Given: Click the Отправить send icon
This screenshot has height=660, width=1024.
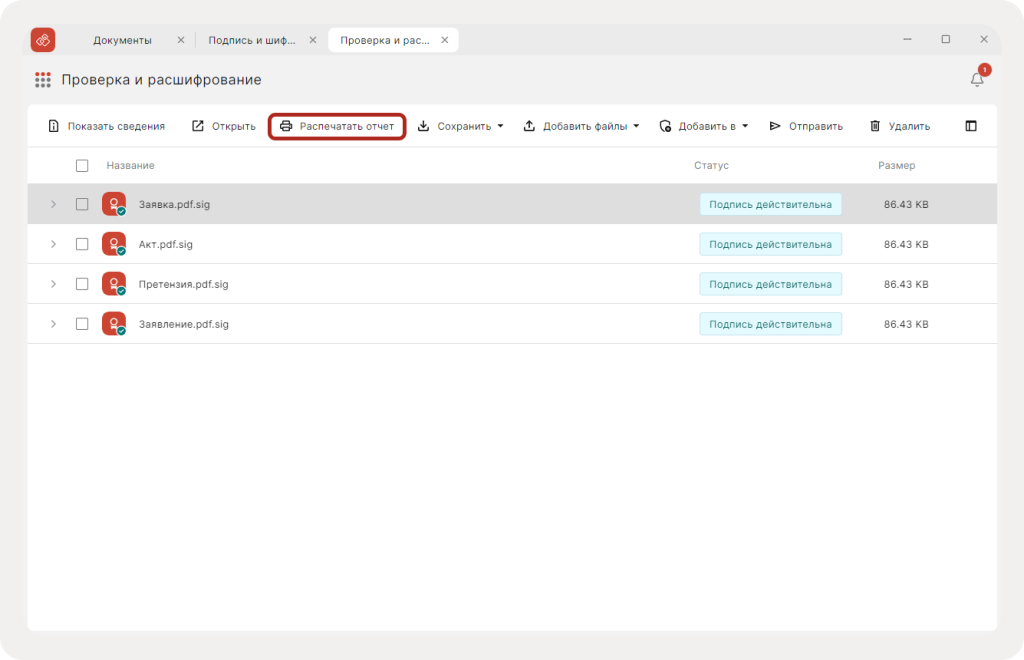Looking at the screenshot, I should [x=775, y=126].
